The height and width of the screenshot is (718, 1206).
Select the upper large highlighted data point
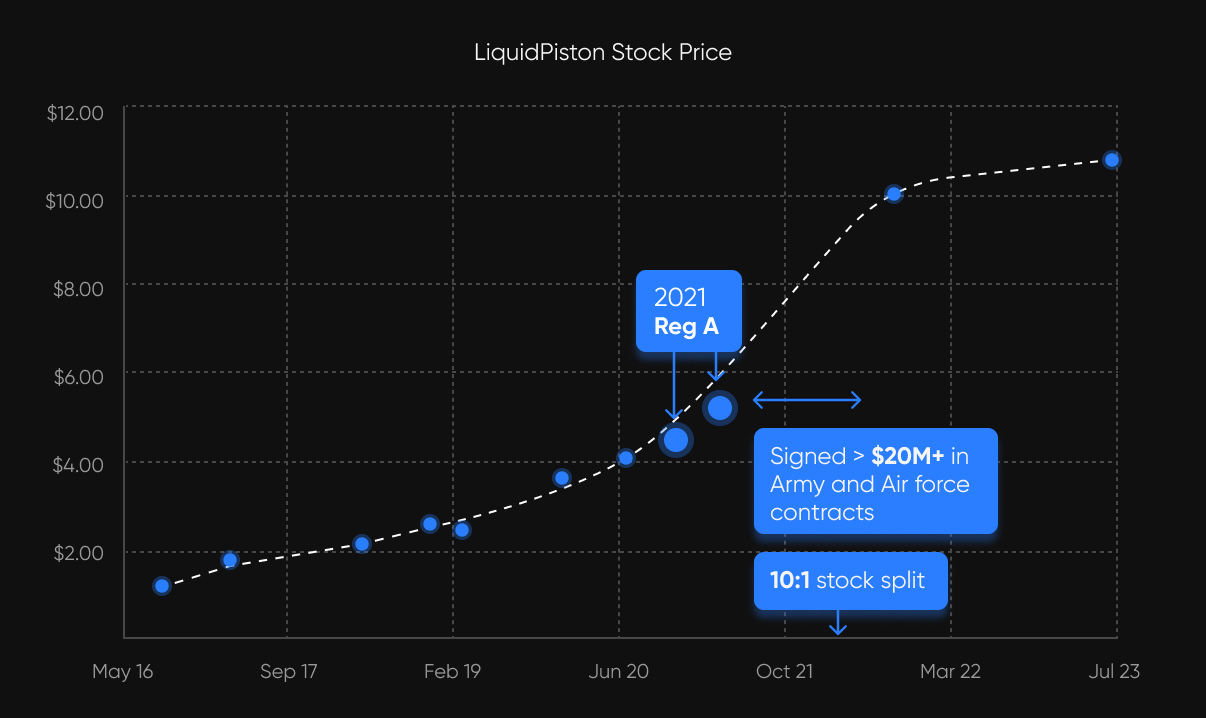coord(719,407)
